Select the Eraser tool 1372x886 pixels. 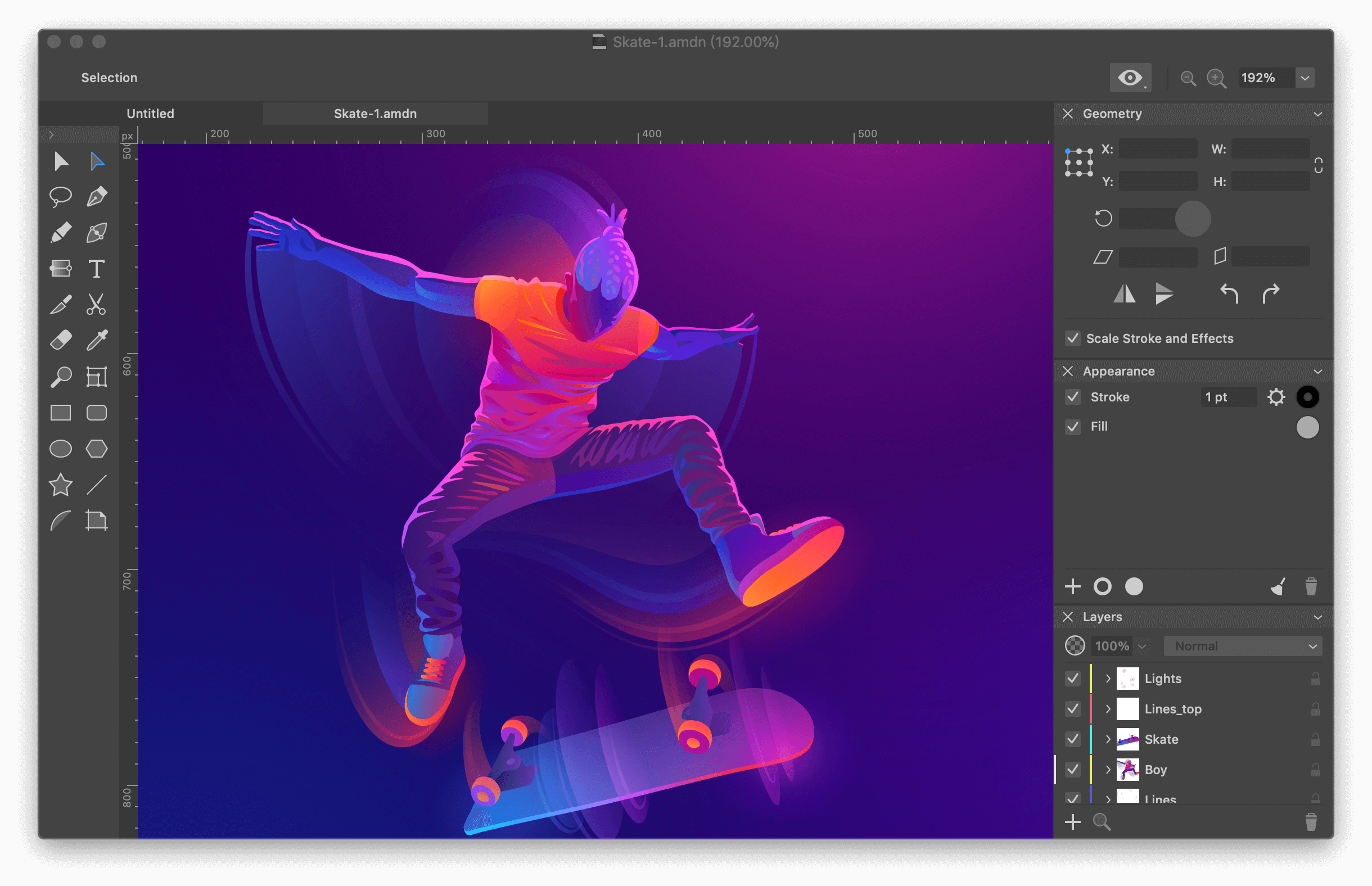click(x=60, y=341)
